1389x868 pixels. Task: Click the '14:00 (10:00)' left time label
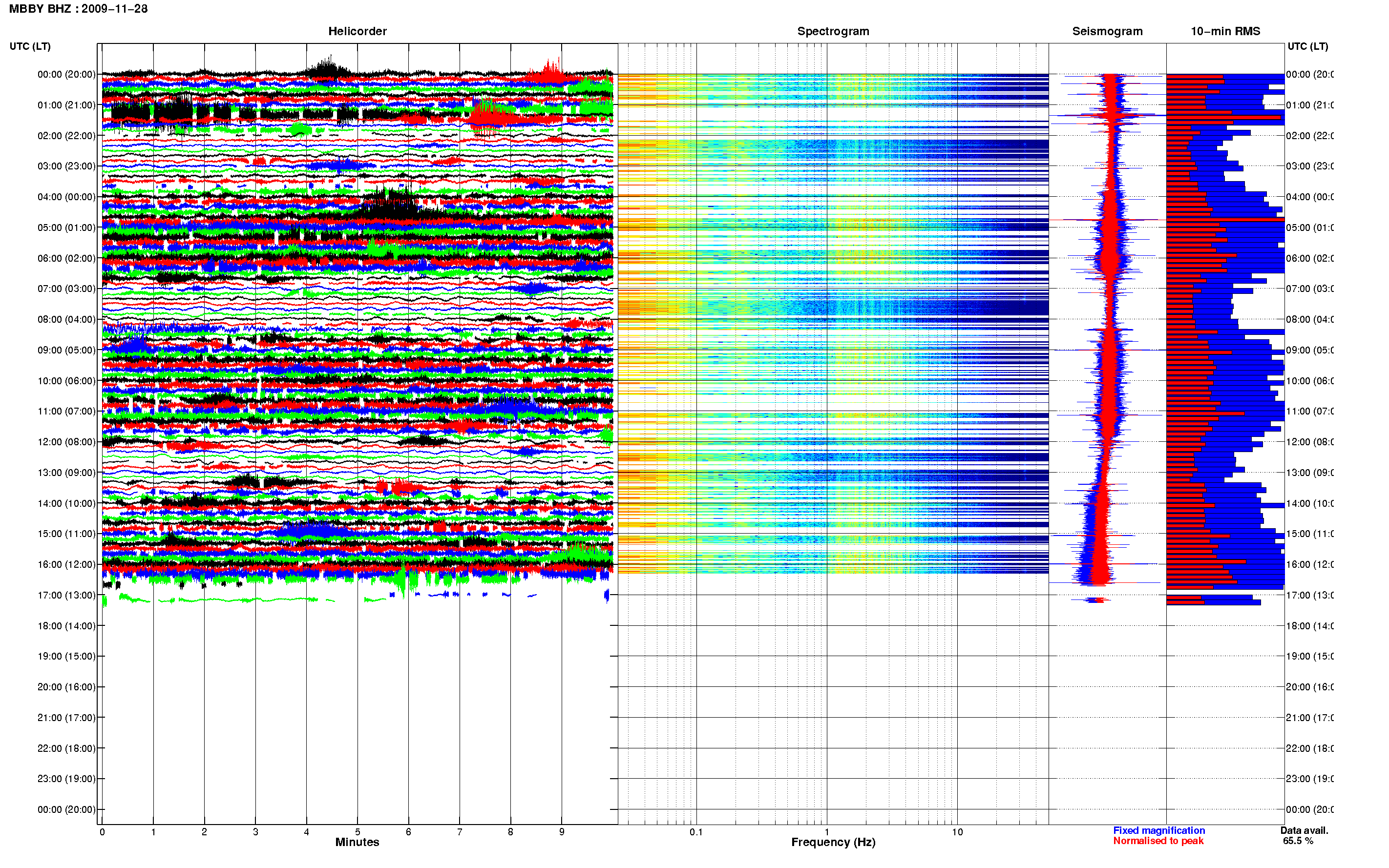click(66, 503)
